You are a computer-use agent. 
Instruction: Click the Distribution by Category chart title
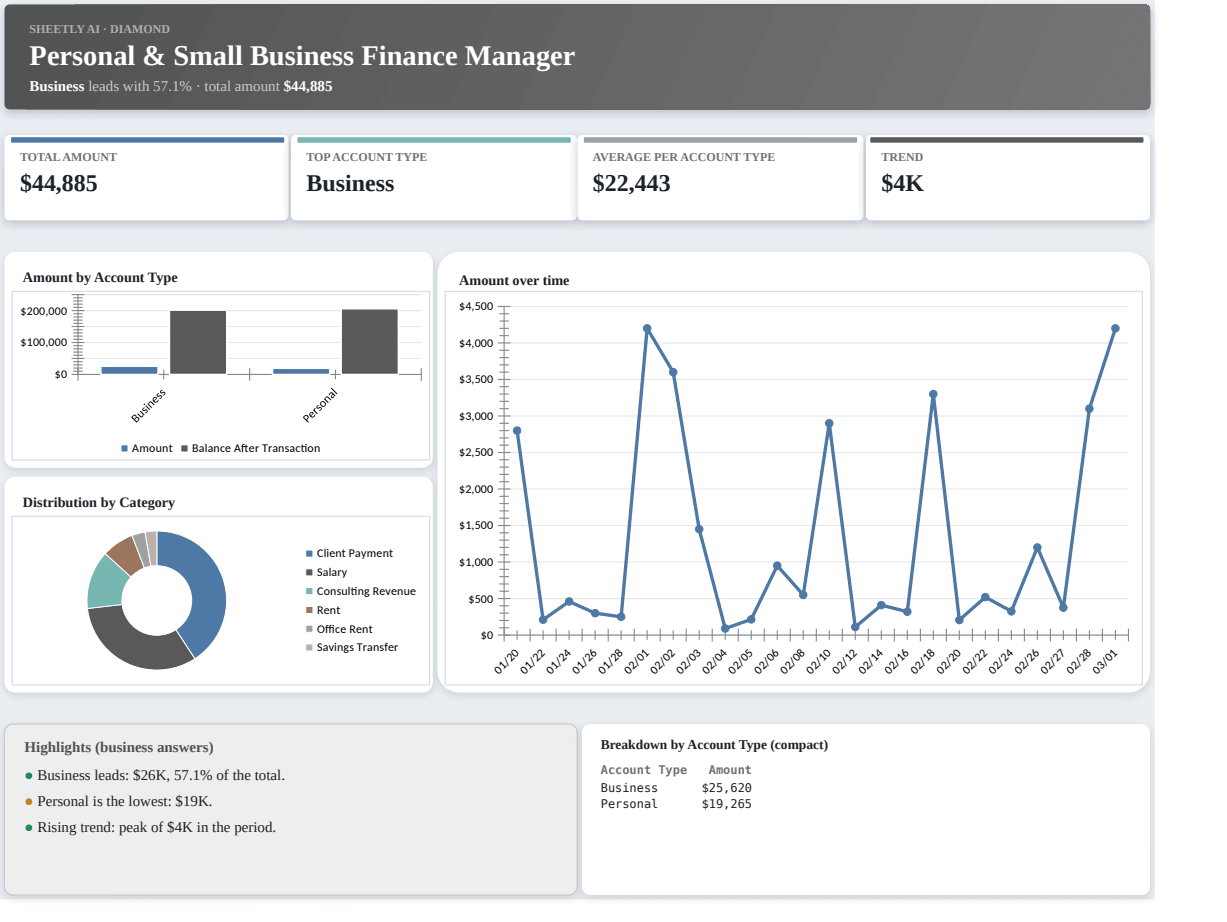point(99,502)
